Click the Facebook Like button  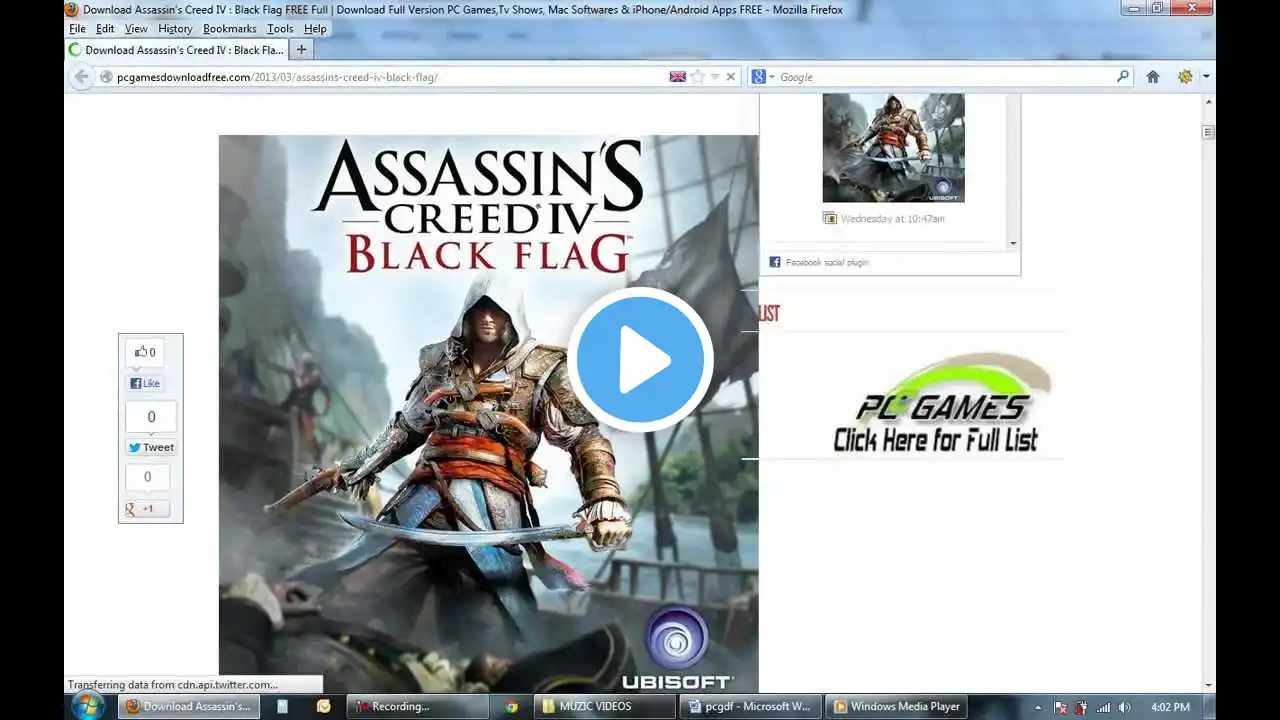(145, 383)
